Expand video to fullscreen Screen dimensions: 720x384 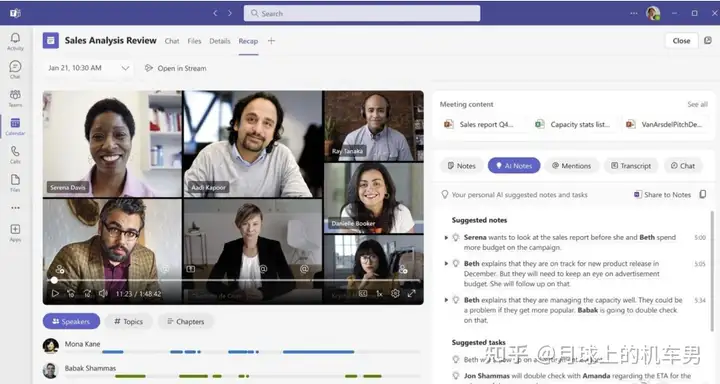412,294
